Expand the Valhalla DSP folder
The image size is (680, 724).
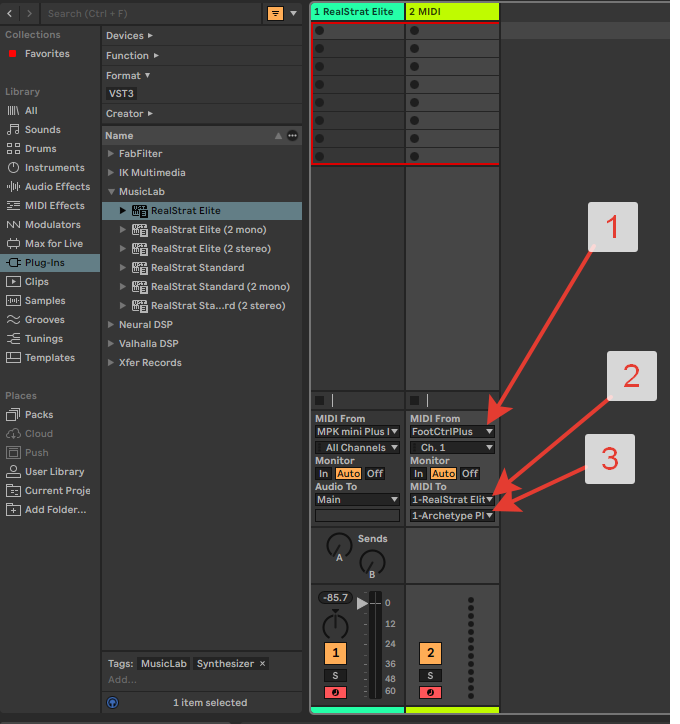[x=111, y=344]
